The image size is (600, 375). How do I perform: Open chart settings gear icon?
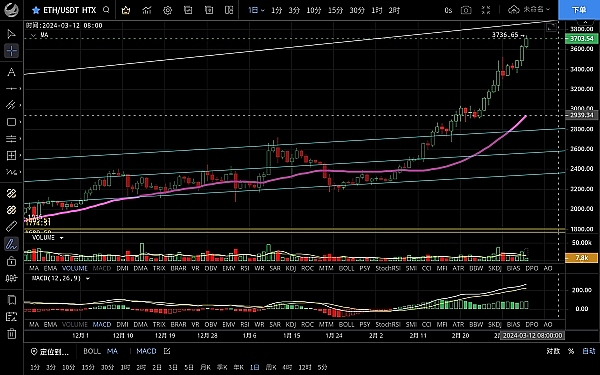click(x=168, y=10)
